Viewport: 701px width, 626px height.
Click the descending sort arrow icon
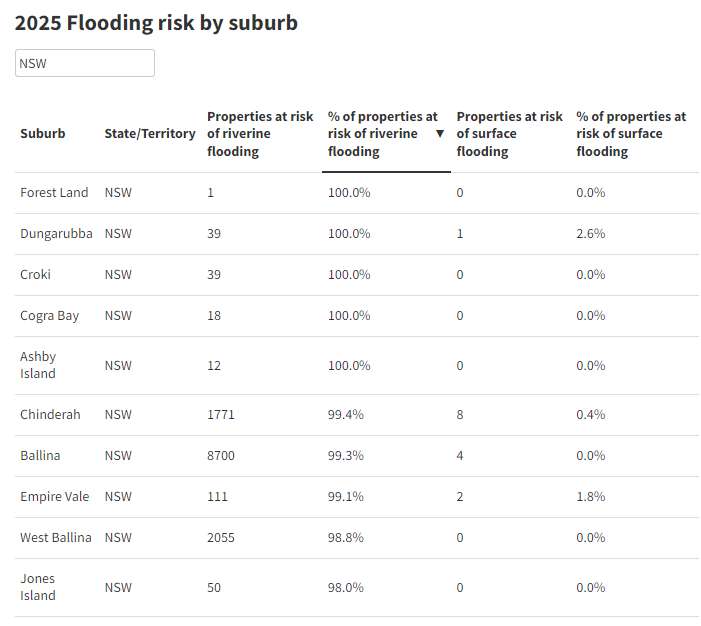(x=440, y=134)
